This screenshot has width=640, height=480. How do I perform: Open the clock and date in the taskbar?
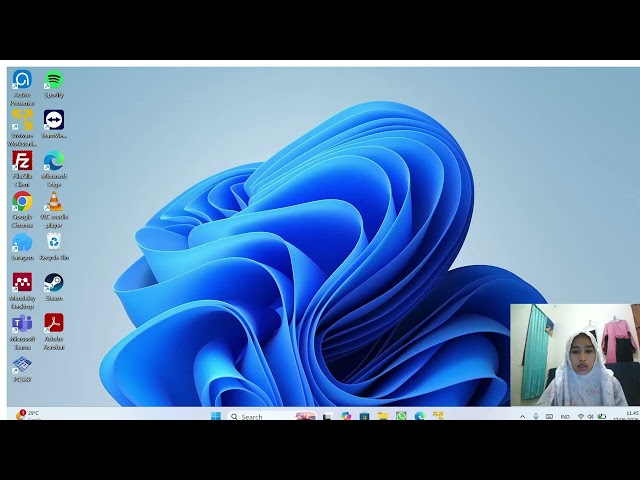click(x=625, y=416)
